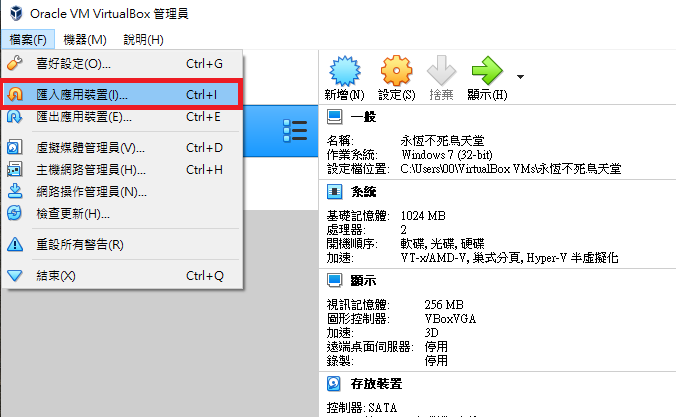Click the orange import appliance icon
This screenshot has height=417, width=676.
(15, 94)
